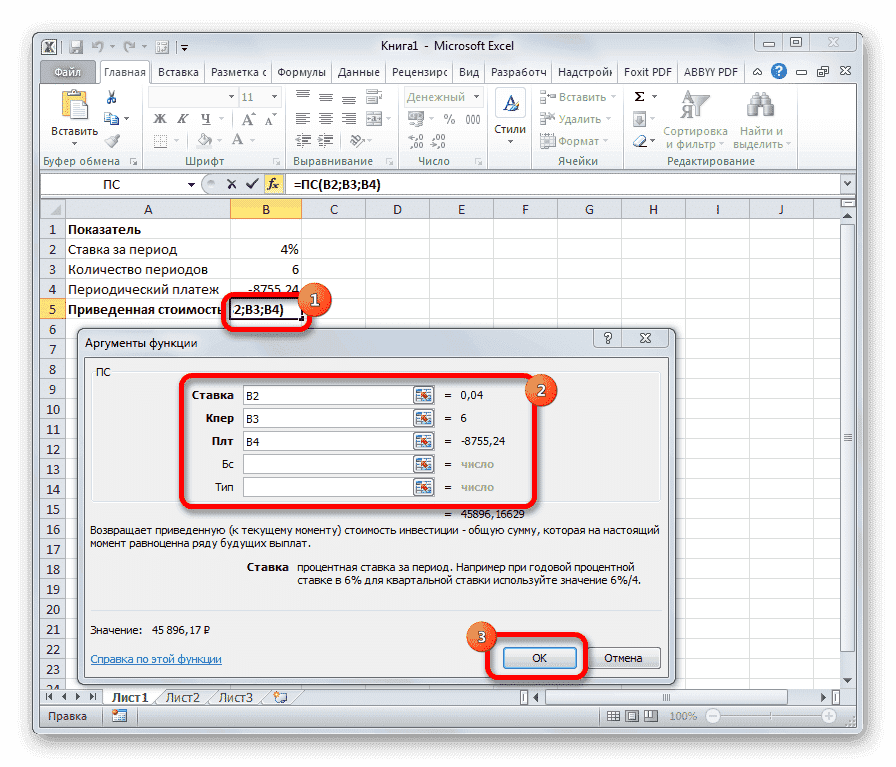Click the range selector icon beside Ставка

pos(422,394)
